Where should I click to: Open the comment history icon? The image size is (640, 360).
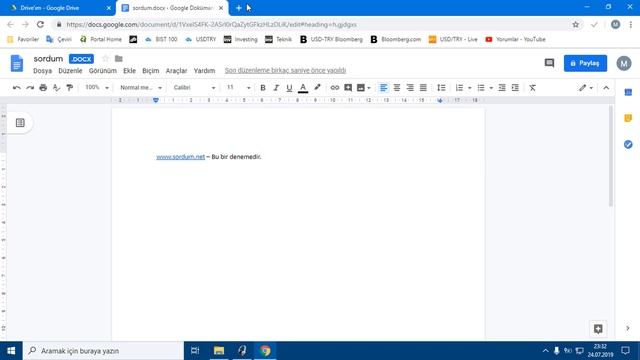pyautogui.click(x=549, y=63)
